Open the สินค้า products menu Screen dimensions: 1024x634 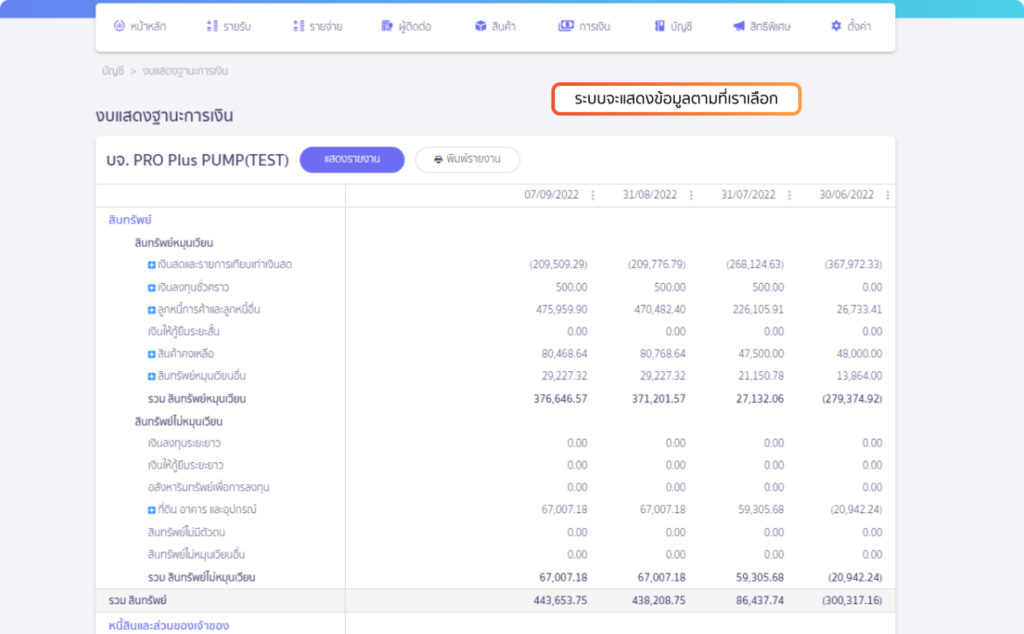[x=495, y=26]
